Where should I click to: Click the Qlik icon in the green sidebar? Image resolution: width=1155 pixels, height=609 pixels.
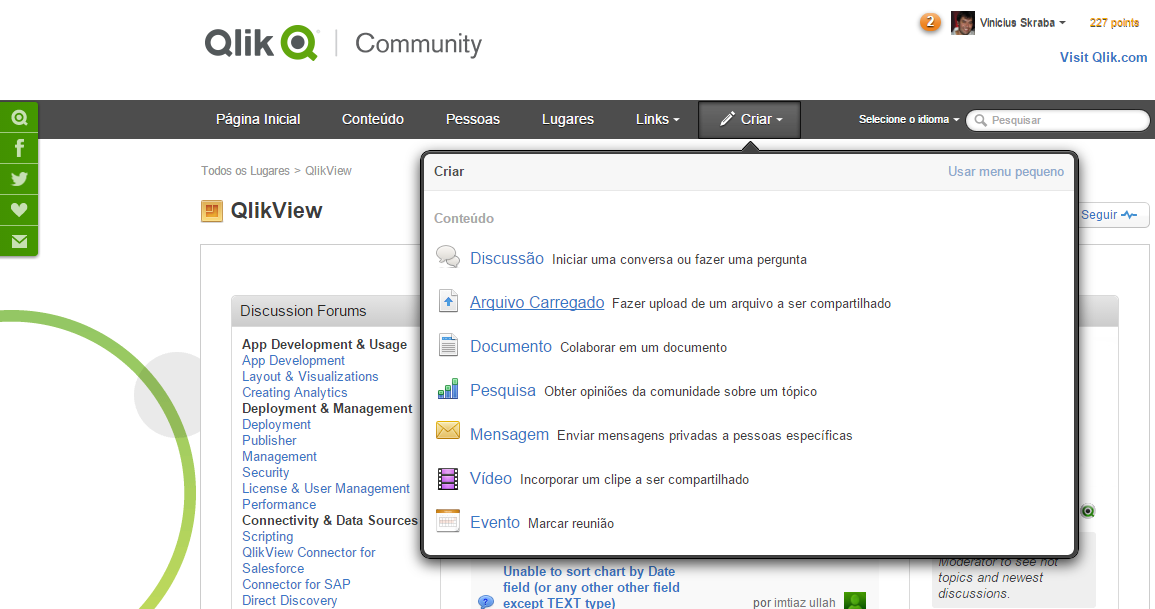tap(19, 118)
